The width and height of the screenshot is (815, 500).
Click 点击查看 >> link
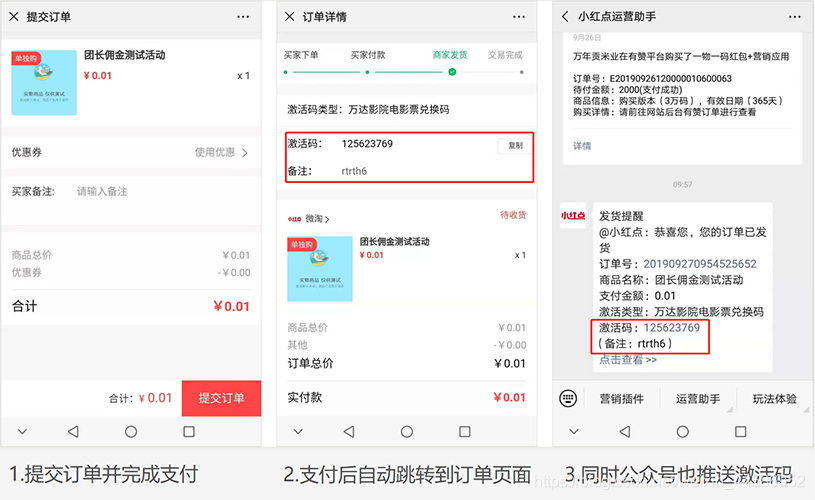[628, 360]
